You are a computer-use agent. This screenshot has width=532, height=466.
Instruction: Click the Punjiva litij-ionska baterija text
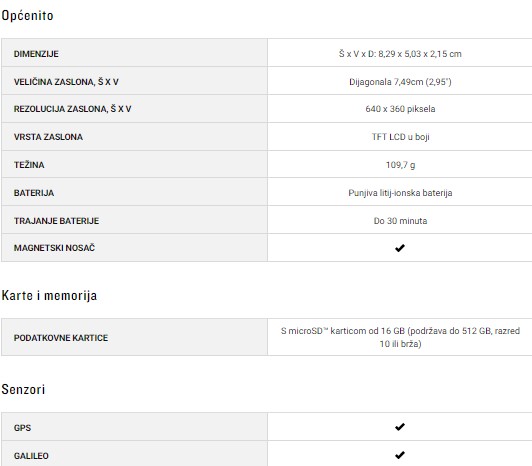[x=400, y=193]
